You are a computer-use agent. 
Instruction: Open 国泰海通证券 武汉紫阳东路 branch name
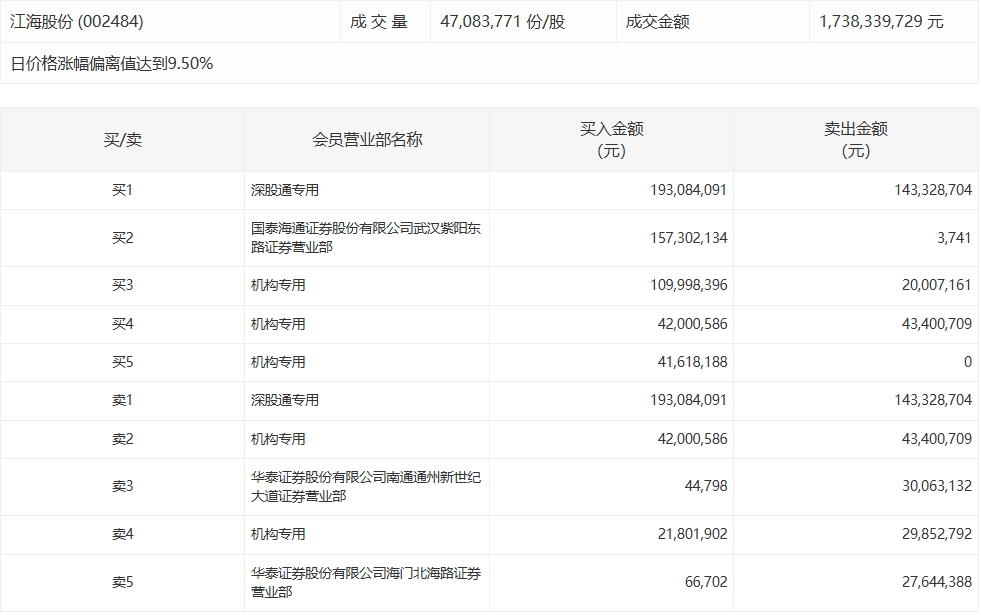point(365,238)
